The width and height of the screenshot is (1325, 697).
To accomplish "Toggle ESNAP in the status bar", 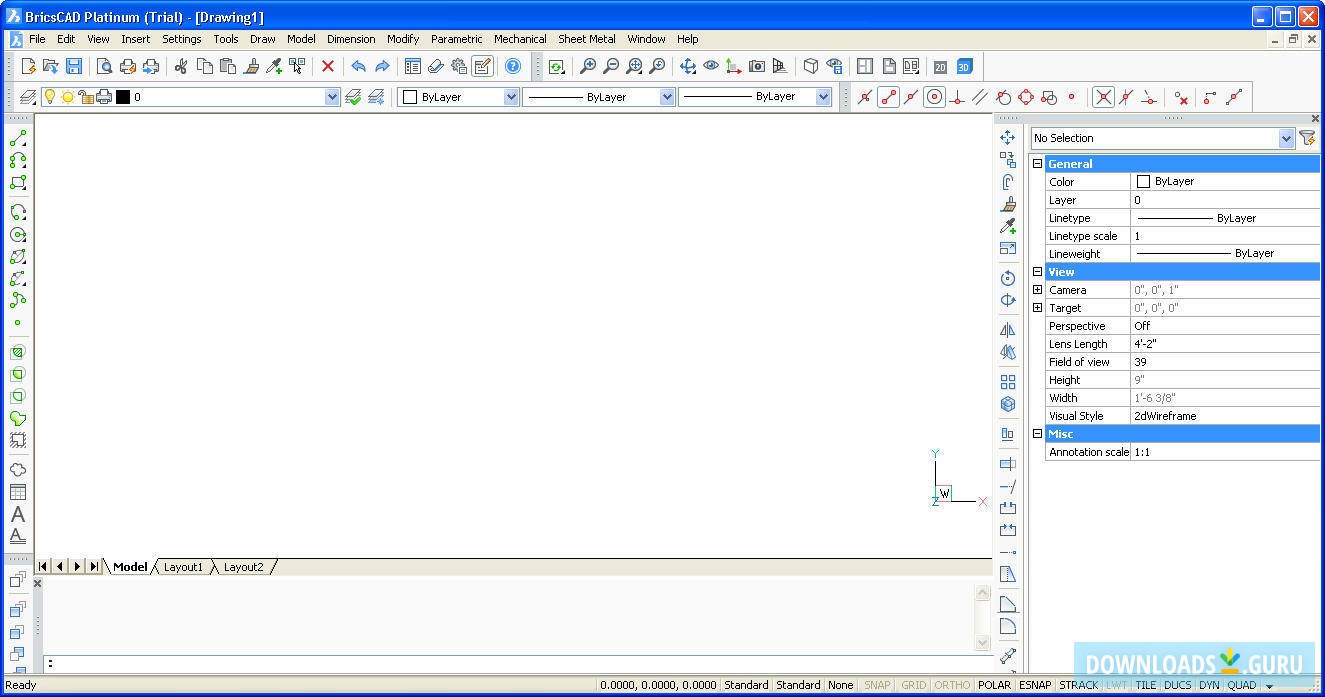I will click(x=1035, y=685).
